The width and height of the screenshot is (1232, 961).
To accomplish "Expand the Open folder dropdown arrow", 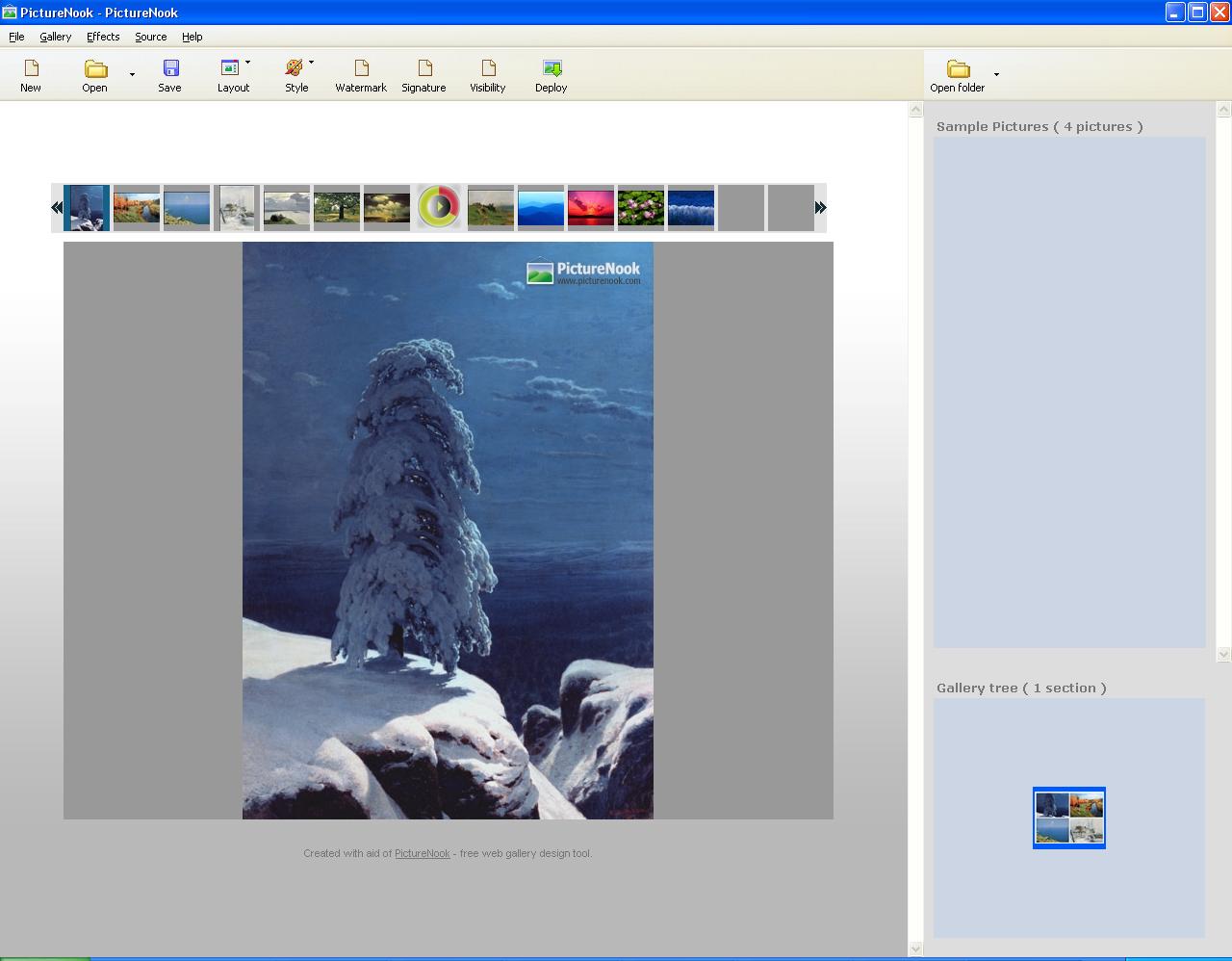I will [x=996, y=74].
